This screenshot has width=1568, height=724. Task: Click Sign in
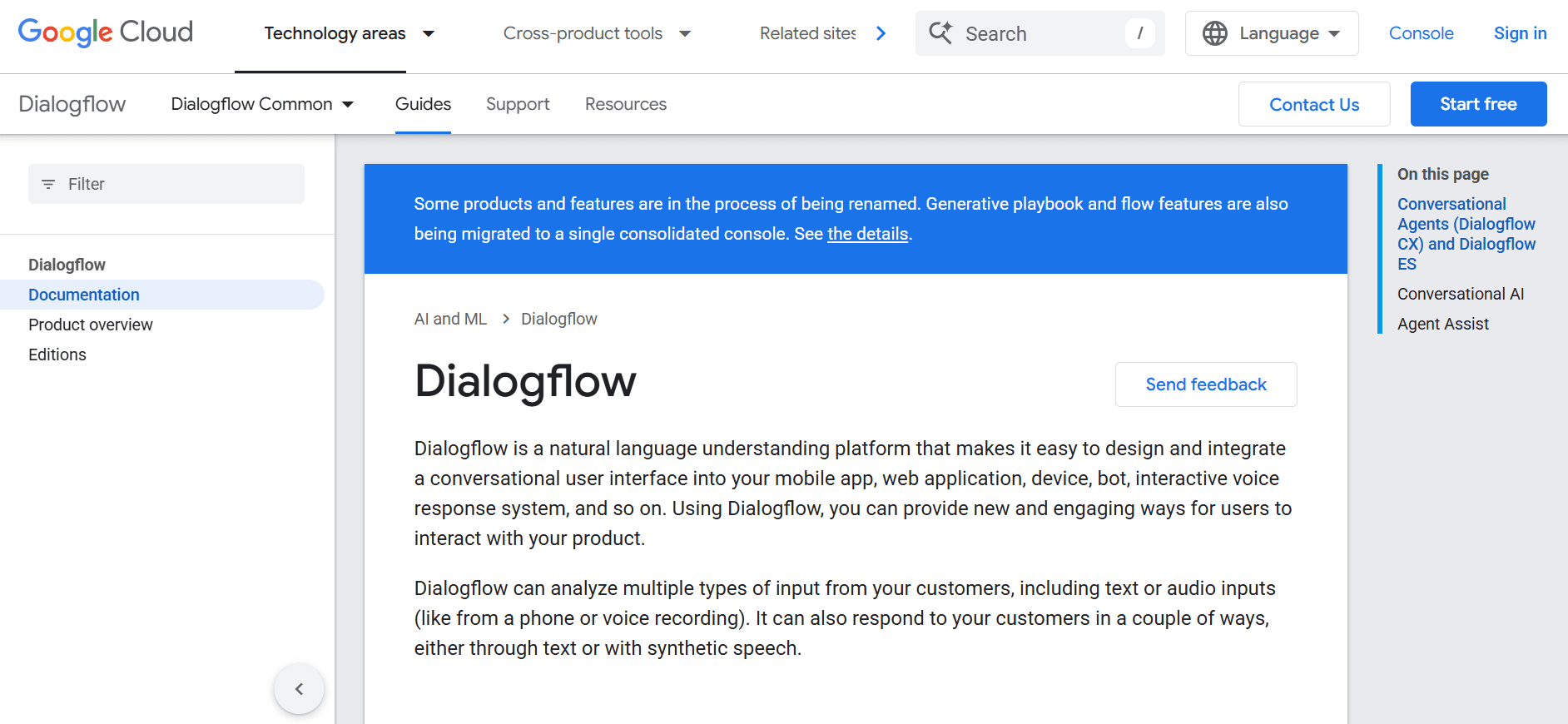[x=1520, y=33]
